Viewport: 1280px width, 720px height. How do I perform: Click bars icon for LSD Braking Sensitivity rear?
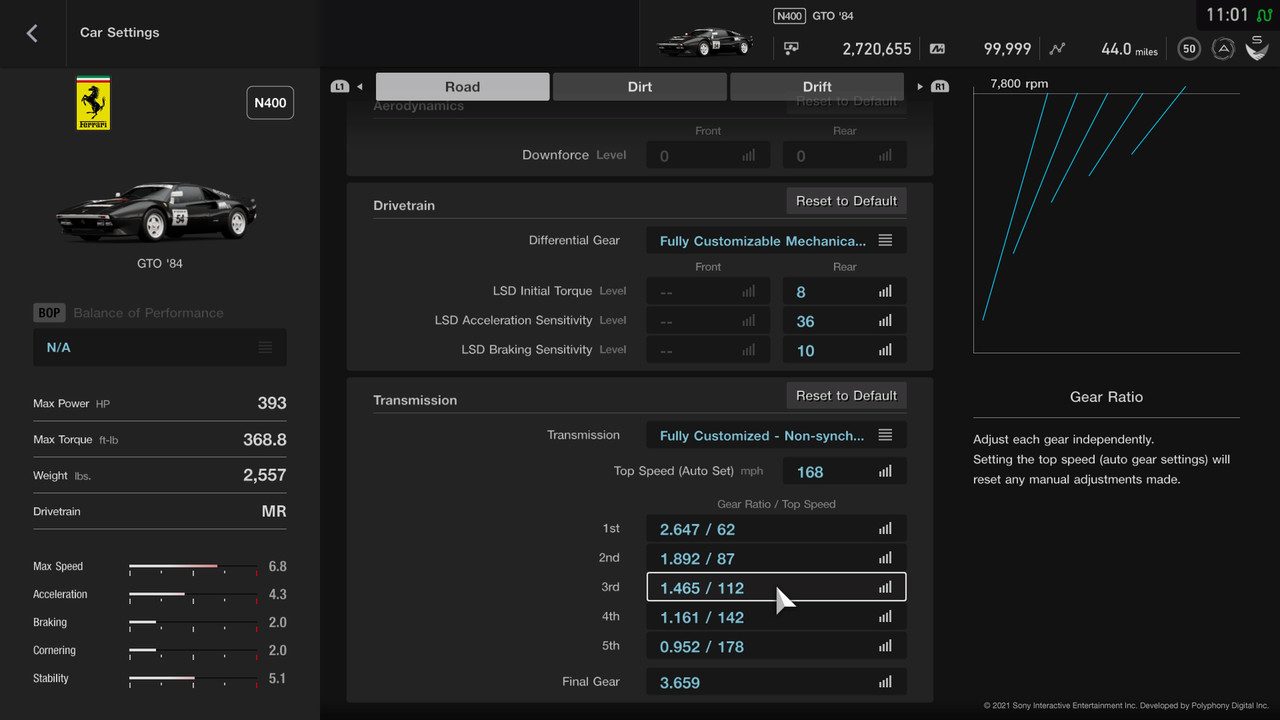pos(885,350)
